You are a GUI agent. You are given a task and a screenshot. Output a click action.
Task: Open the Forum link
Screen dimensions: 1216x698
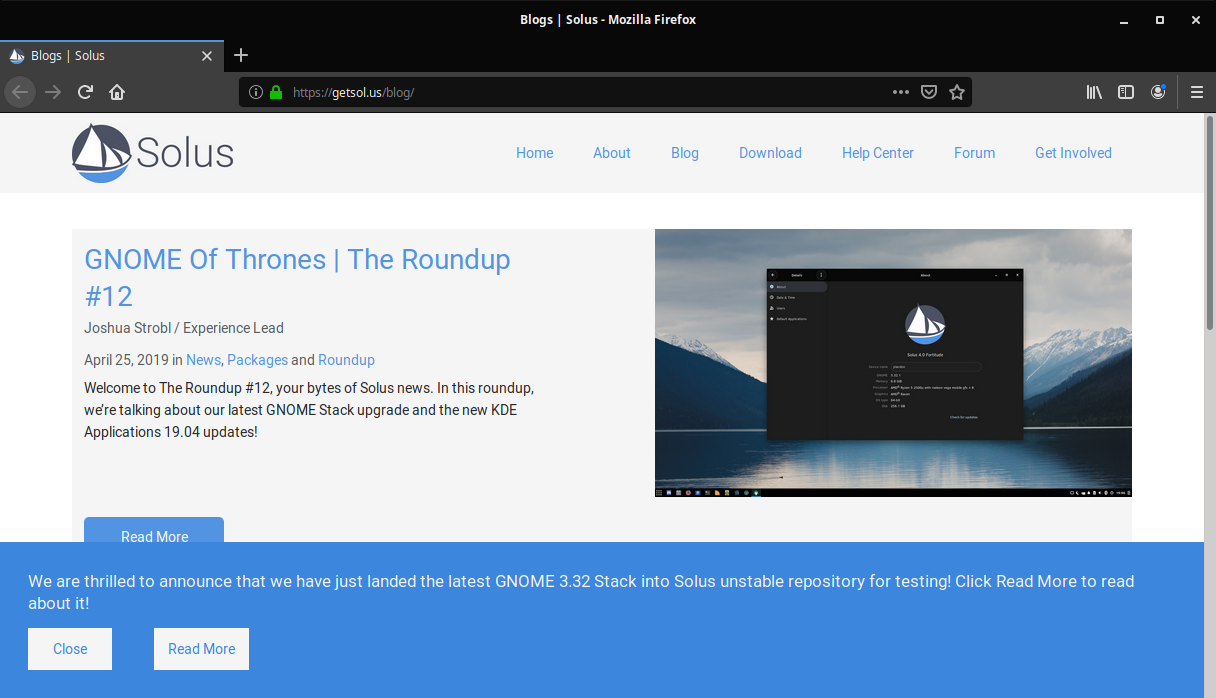pos(975,153)
